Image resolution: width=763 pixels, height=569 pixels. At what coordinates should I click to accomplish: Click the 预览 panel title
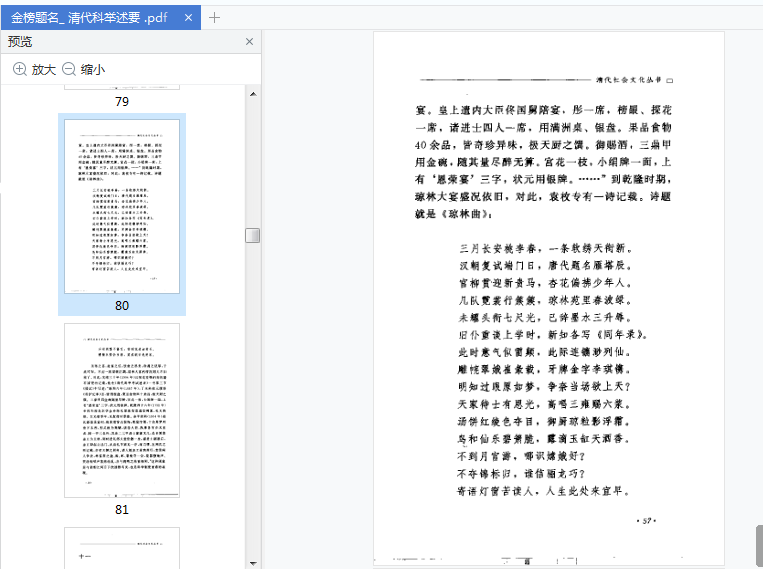pyautogui.click(x=20, y=42)
